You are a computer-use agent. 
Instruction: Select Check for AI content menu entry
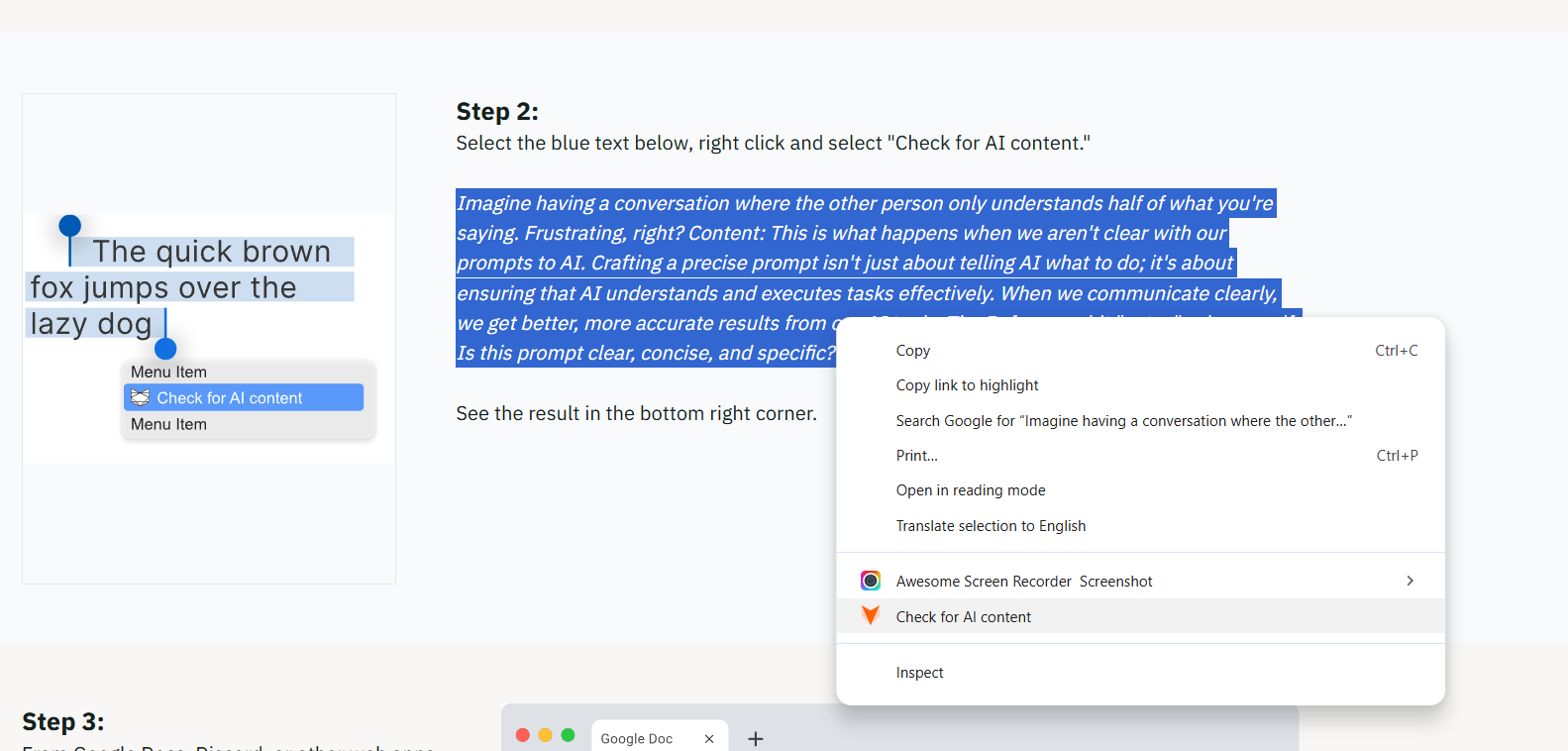963,616
